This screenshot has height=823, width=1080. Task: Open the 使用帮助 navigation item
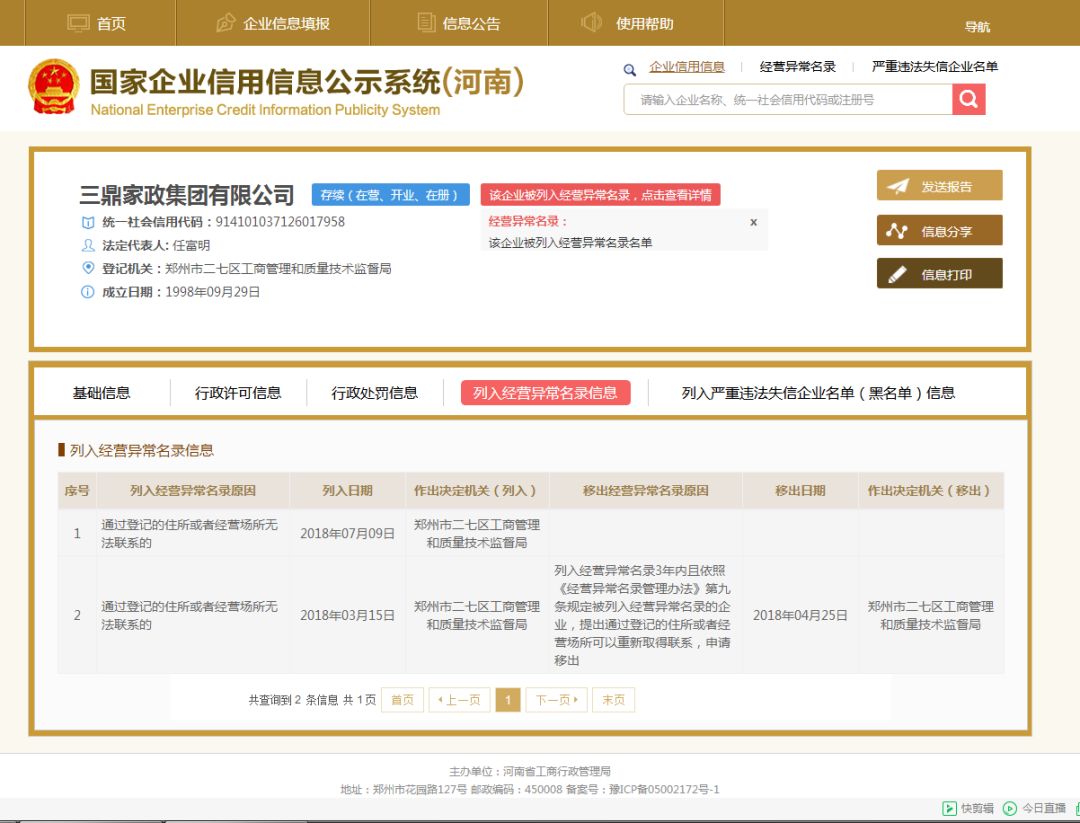click(636, 23)
